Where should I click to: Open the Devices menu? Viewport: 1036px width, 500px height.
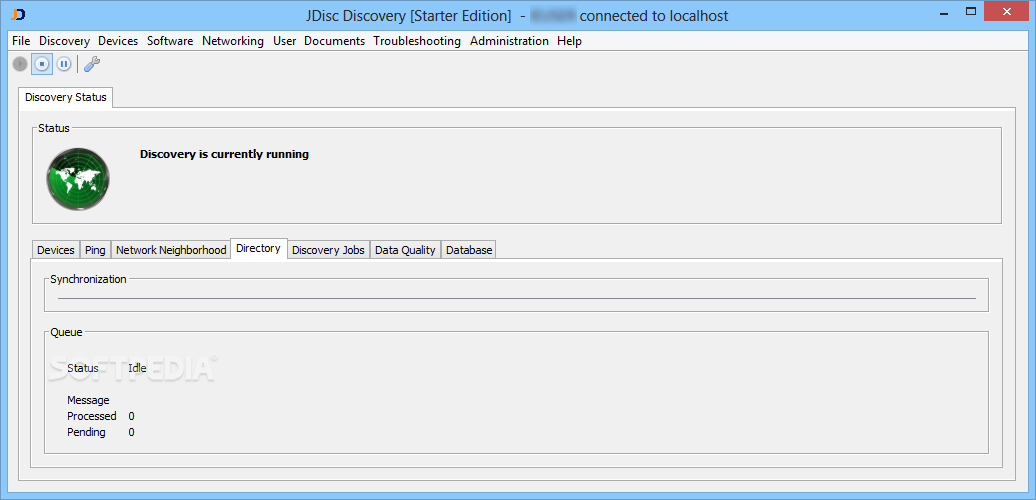(118, 41)
